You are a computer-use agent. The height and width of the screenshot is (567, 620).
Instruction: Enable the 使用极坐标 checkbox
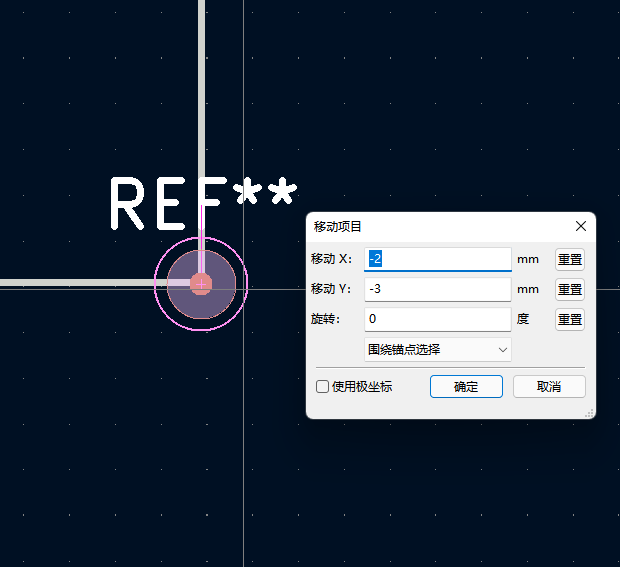[322, 386]
